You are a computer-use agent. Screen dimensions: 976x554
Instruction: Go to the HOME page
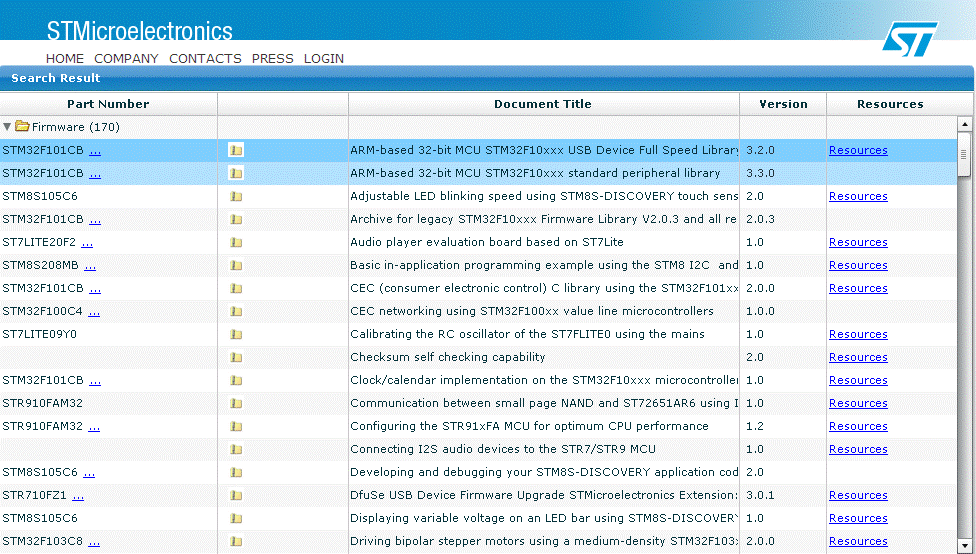65,59
